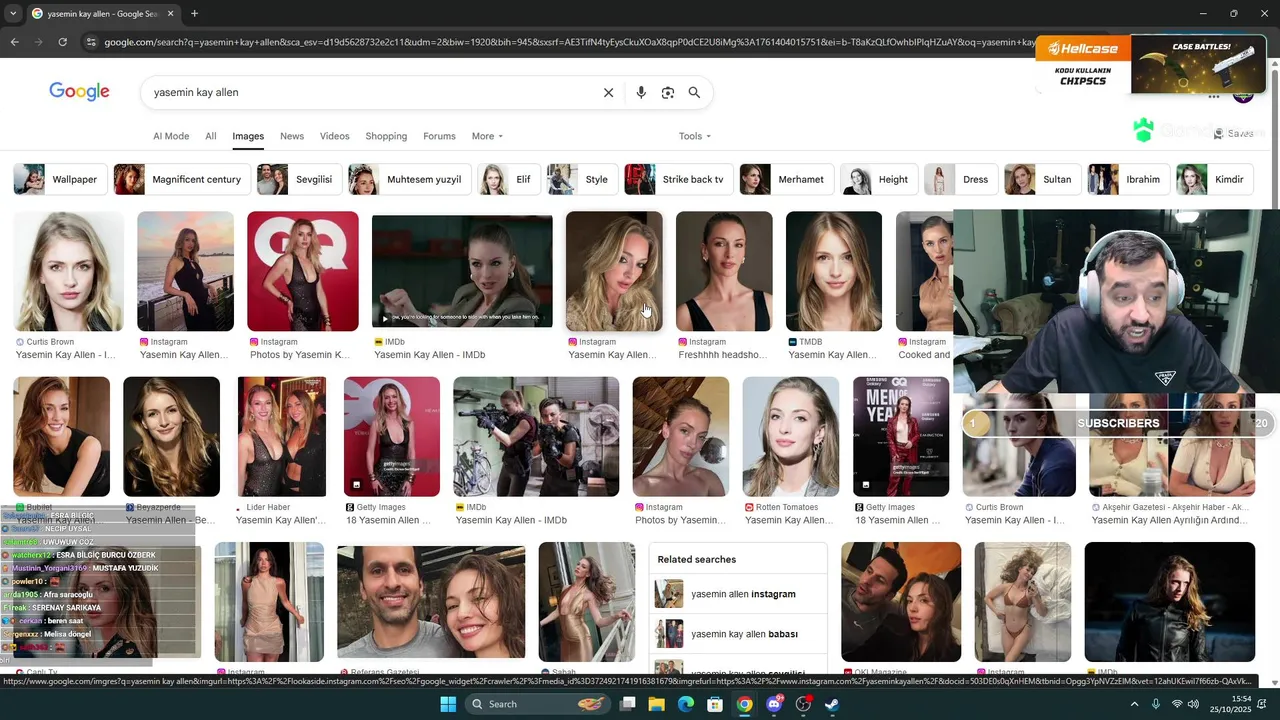Select the Elif filter chip

(x=509, y=180)
